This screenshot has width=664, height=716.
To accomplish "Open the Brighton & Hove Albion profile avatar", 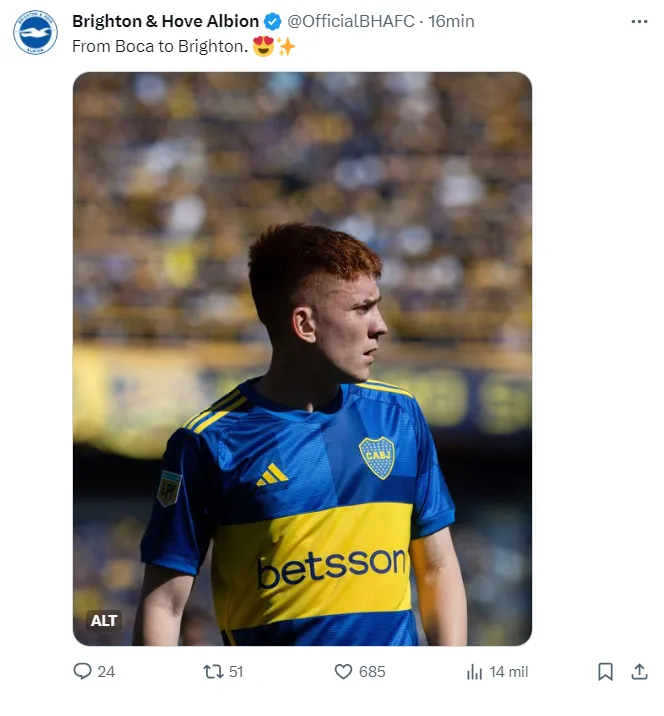I will [x=35, y=32].
